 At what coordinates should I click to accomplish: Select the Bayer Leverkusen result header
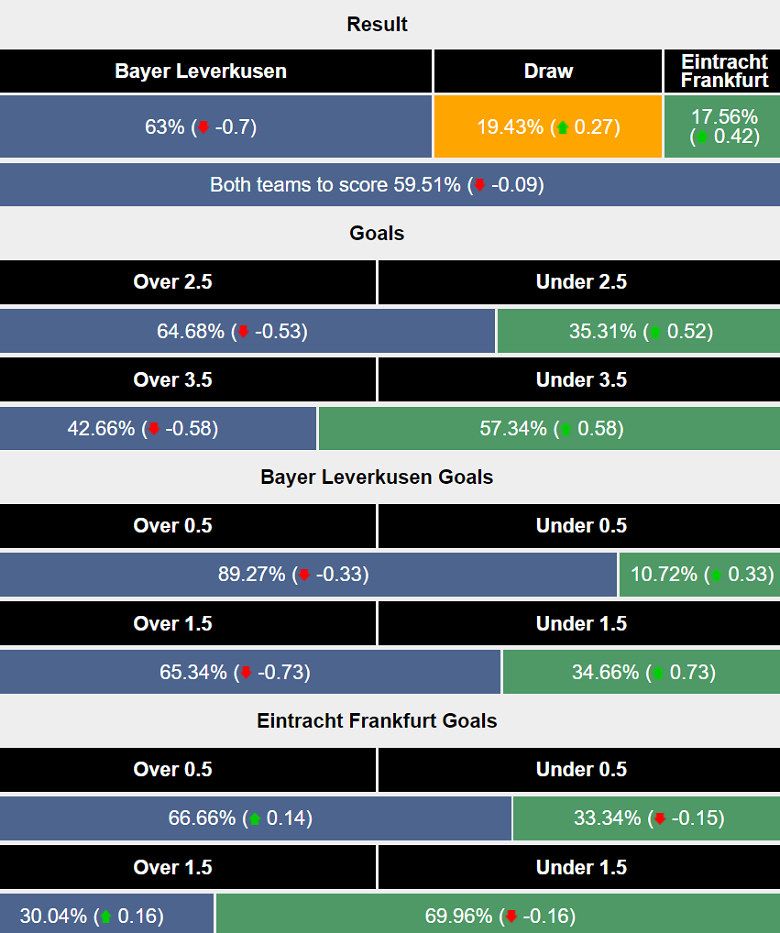201,71
